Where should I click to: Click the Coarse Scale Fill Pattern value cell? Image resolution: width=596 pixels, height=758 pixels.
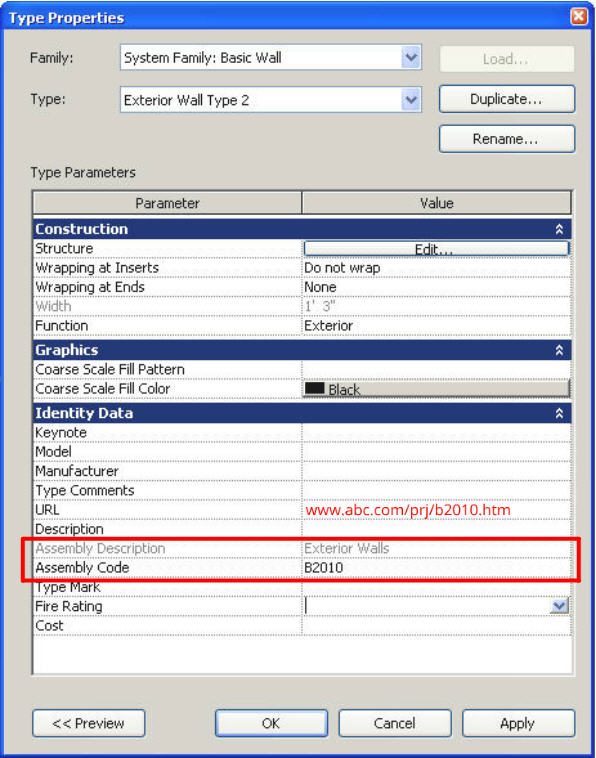pyautogui.click(x=436, y=369)
